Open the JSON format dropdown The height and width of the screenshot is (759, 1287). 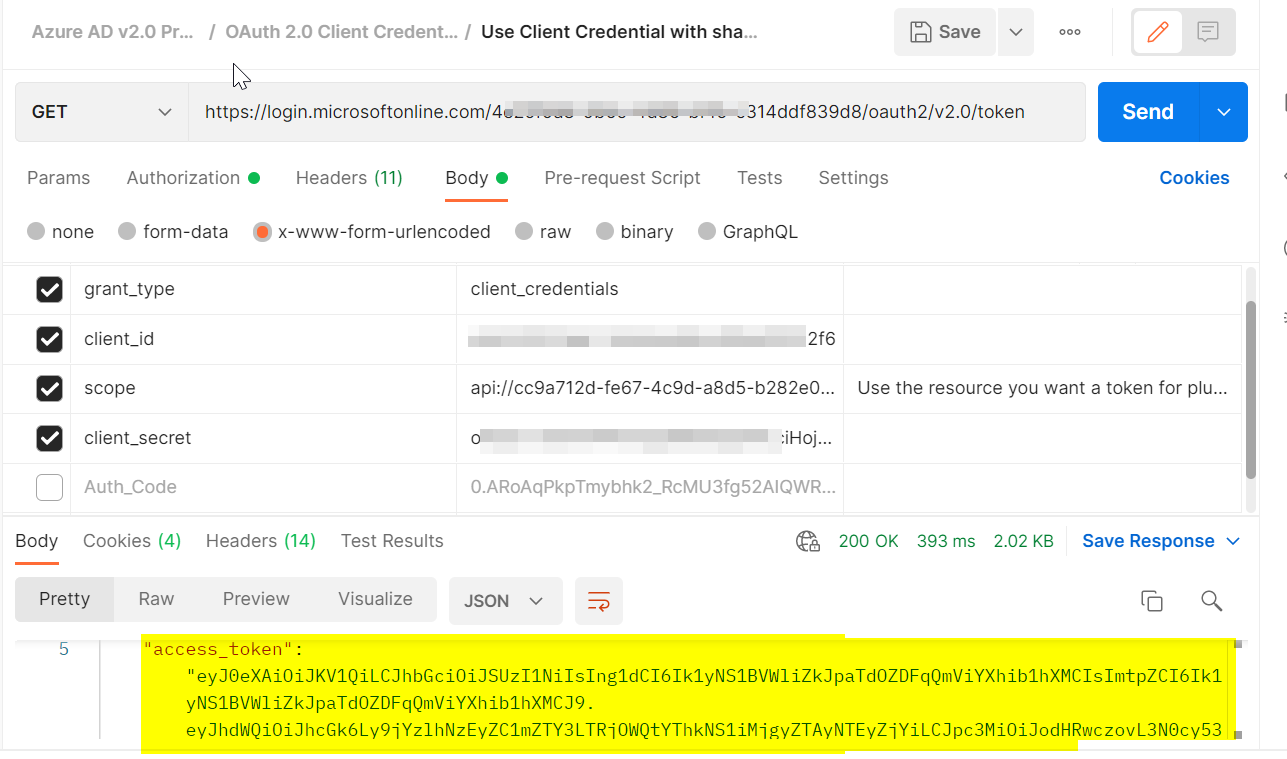click(506, 600)
